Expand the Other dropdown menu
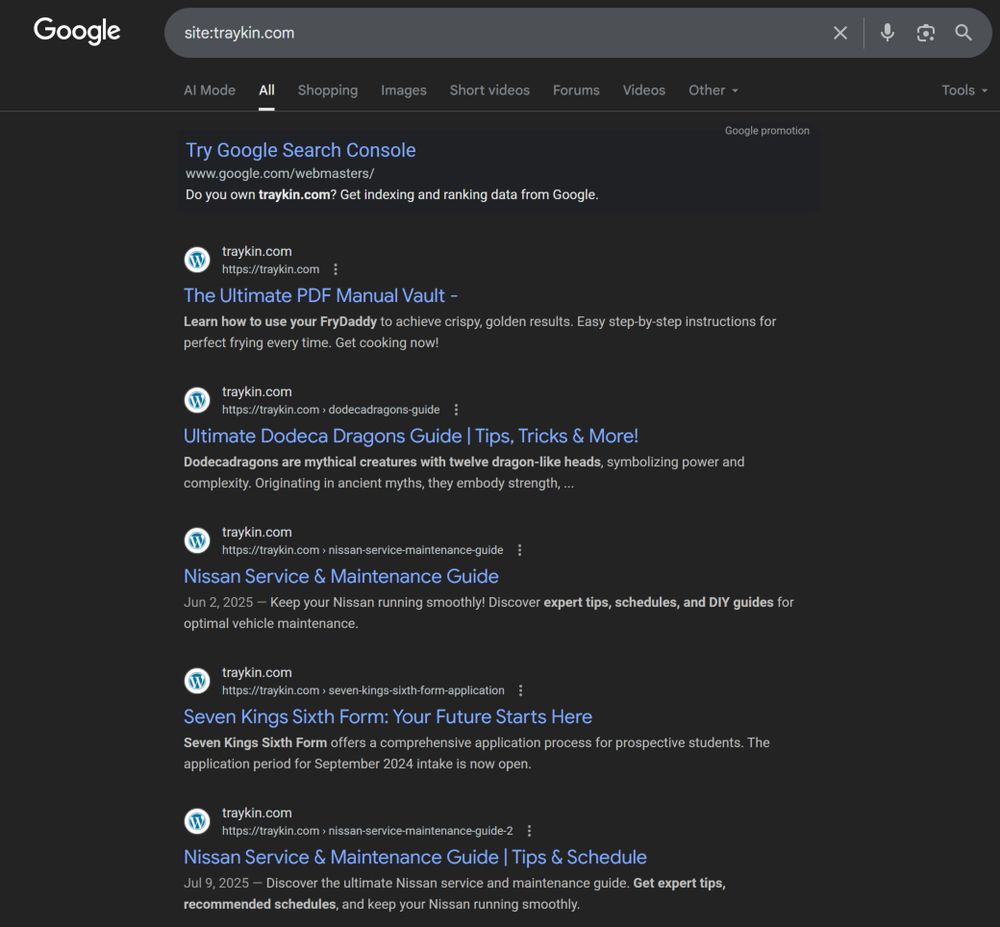The image size is (1000, 927). coord(713,90)
